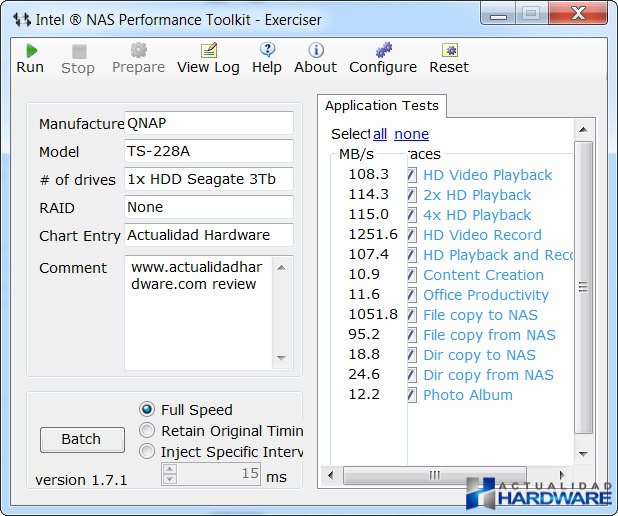Image resolution: width=618 pixels, height=516 pixels.
Task: Open the Configure toolbar icon
Action: point(383,50)
